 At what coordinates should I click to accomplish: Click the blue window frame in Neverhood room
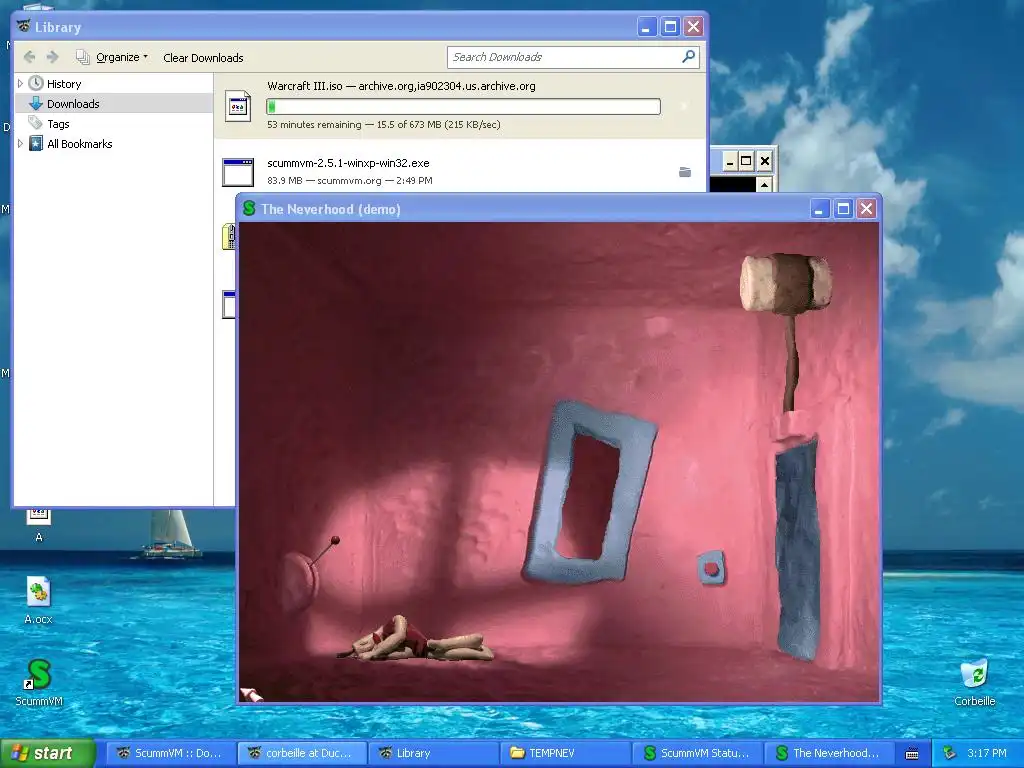tap(588, 493)
